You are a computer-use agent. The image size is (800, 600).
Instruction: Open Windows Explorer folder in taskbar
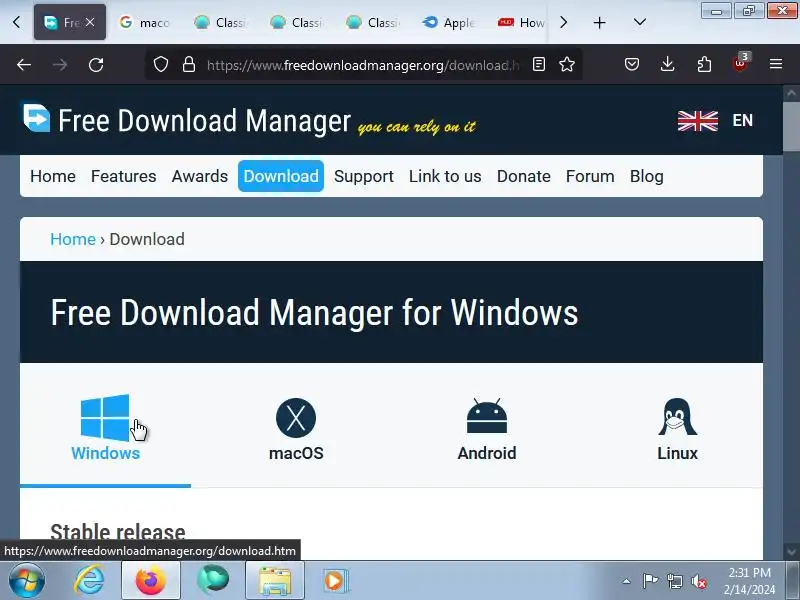click(274, 581)
